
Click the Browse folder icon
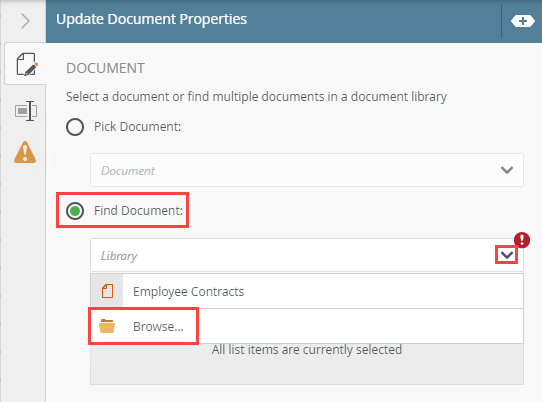click(x=107, y=326)
